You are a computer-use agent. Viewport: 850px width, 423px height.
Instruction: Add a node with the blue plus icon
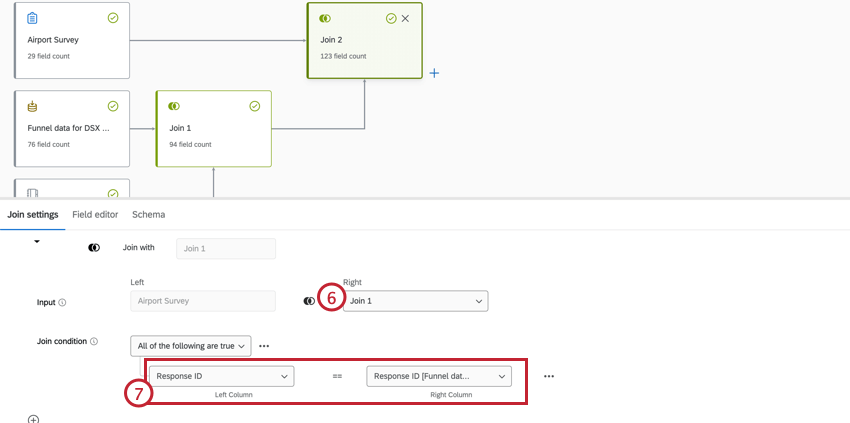(x=434, y=73)
